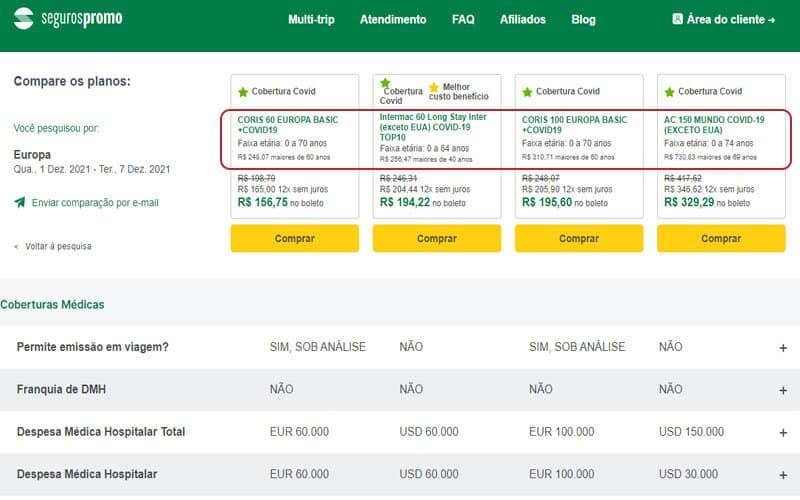Image resolution: width=800 pixels, height=500 pixels.
Task: Open the Afiliados menu item
Action: click(522, 19)
